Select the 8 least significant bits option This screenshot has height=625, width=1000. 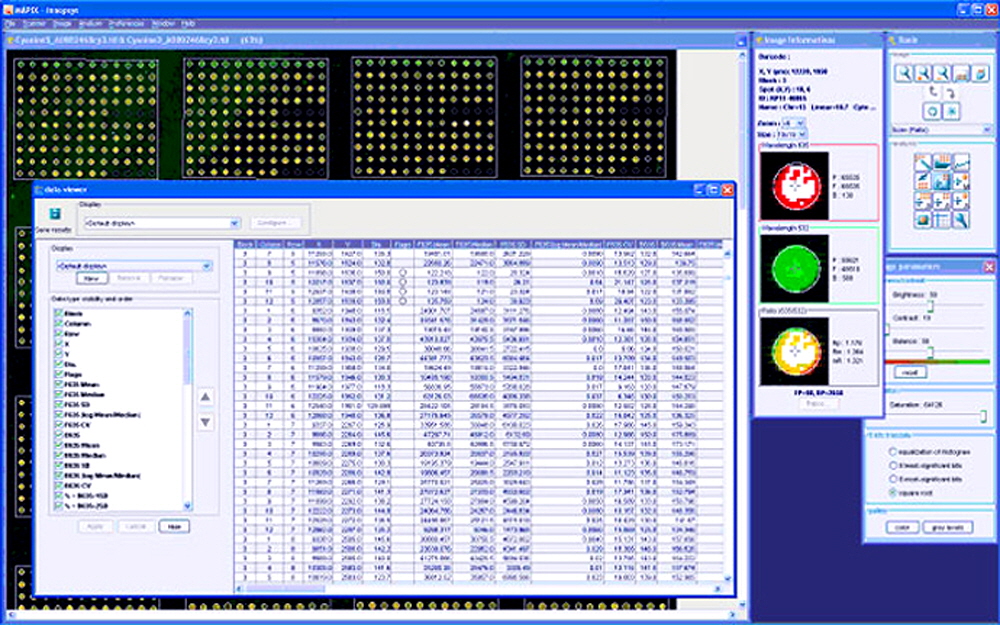point(893,466)
